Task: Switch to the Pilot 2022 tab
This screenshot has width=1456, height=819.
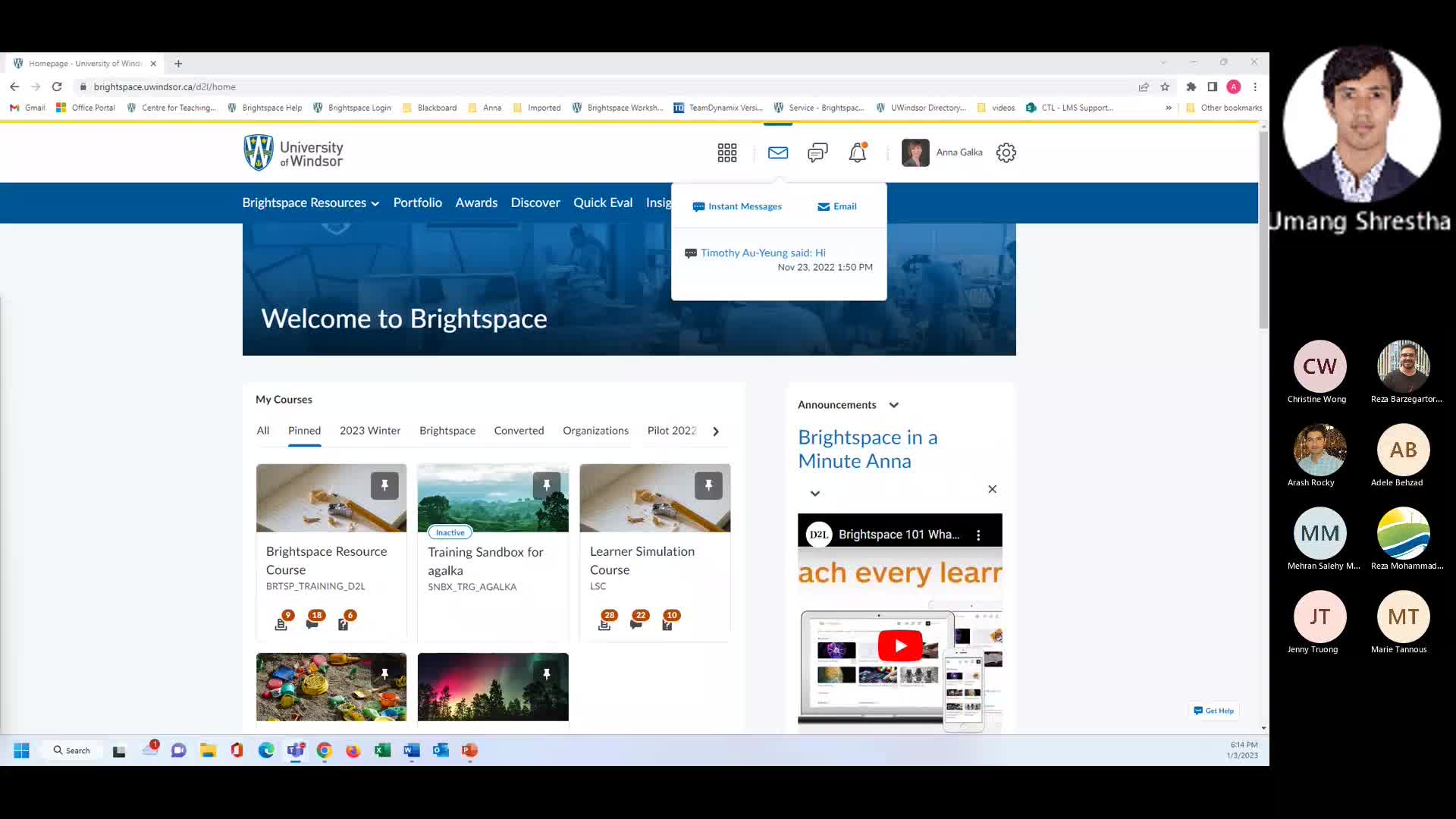Action: [671, 431]
